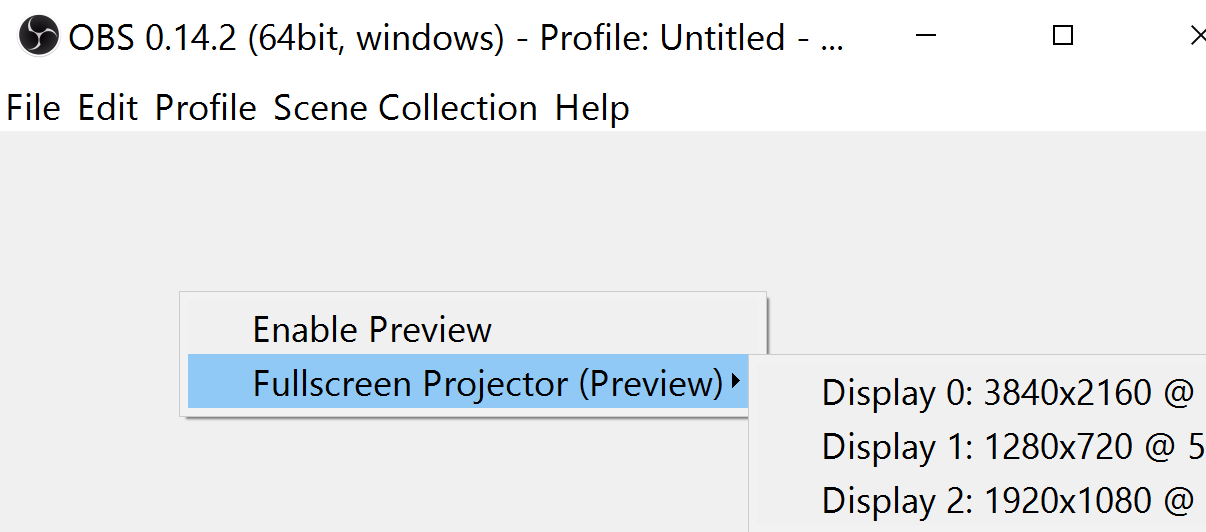
Task: Minimize the OBS window
Action: [929, 37]
